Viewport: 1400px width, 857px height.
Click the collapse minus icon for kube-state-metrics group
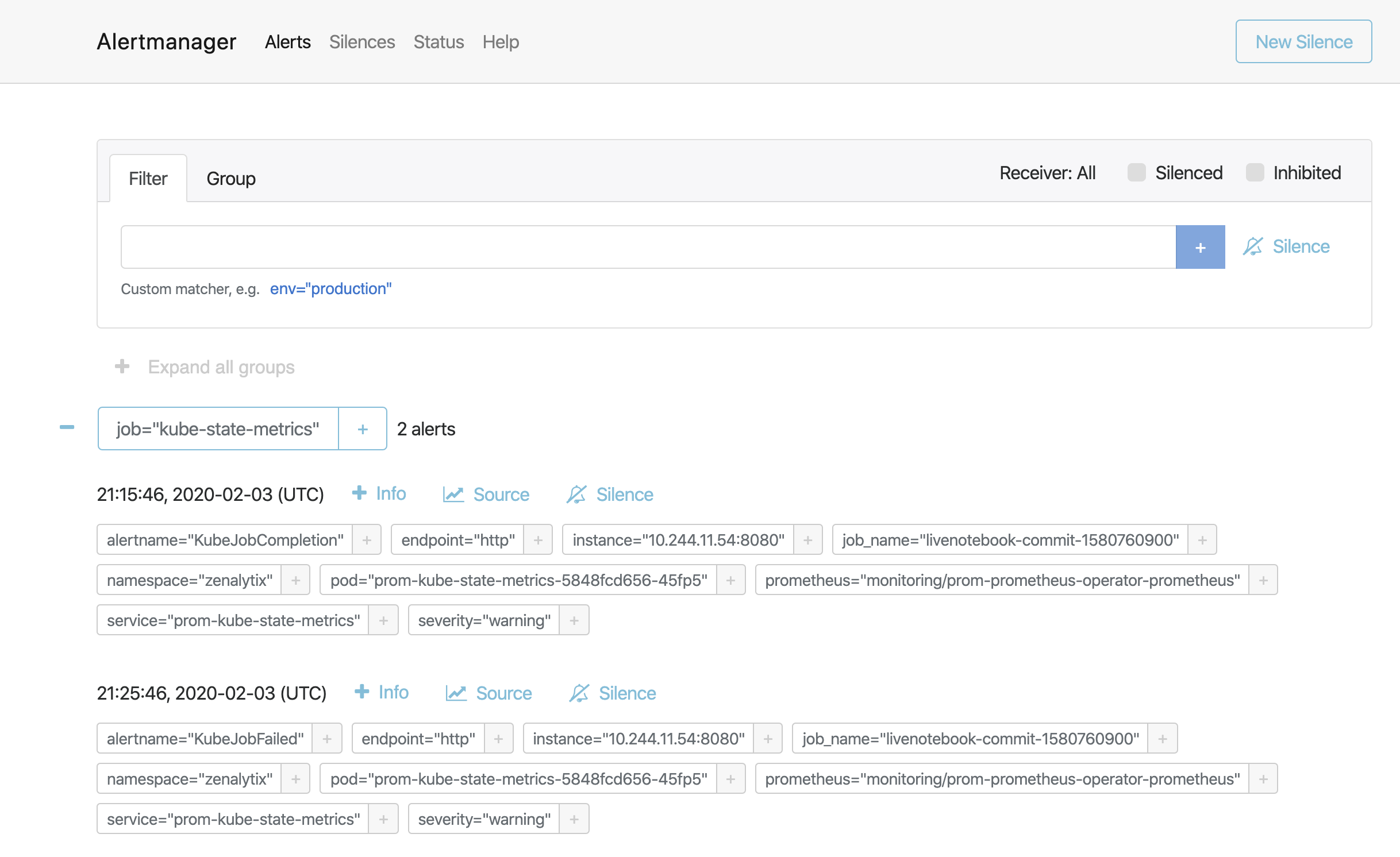pos(65,427)
